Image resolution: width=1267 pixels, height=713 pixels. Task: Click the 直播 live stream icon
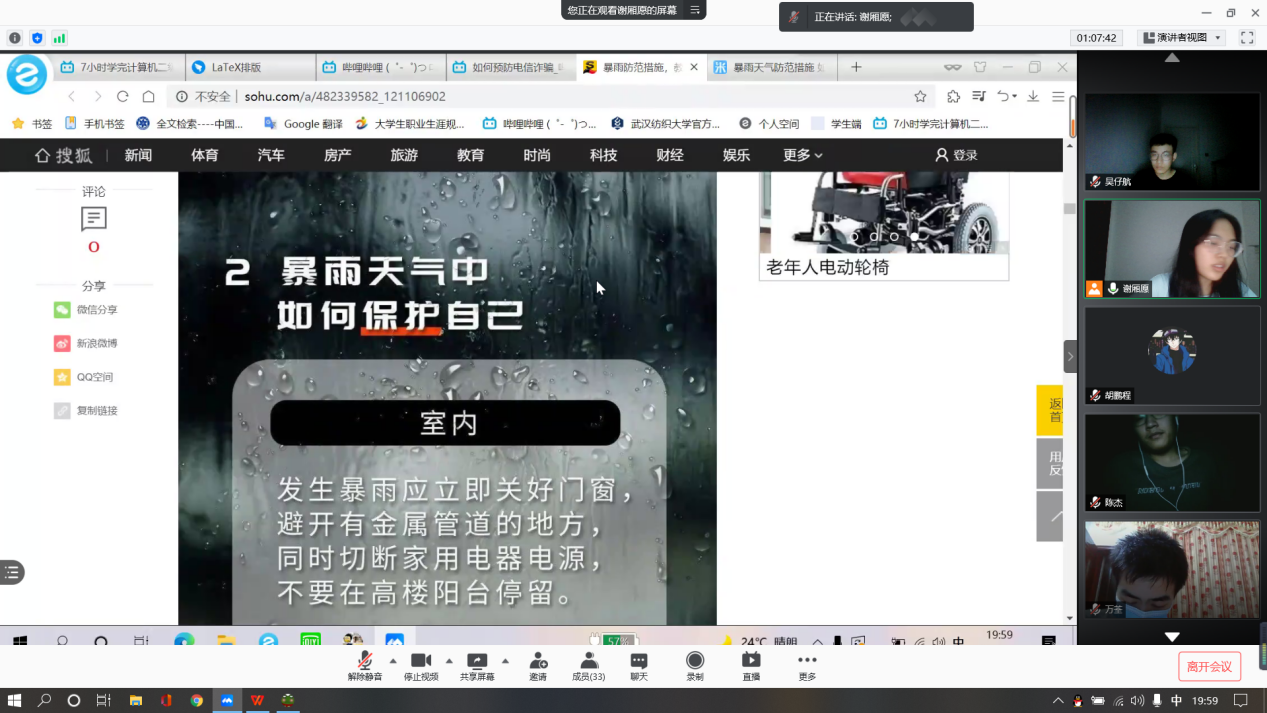click(x=751, y=661)
